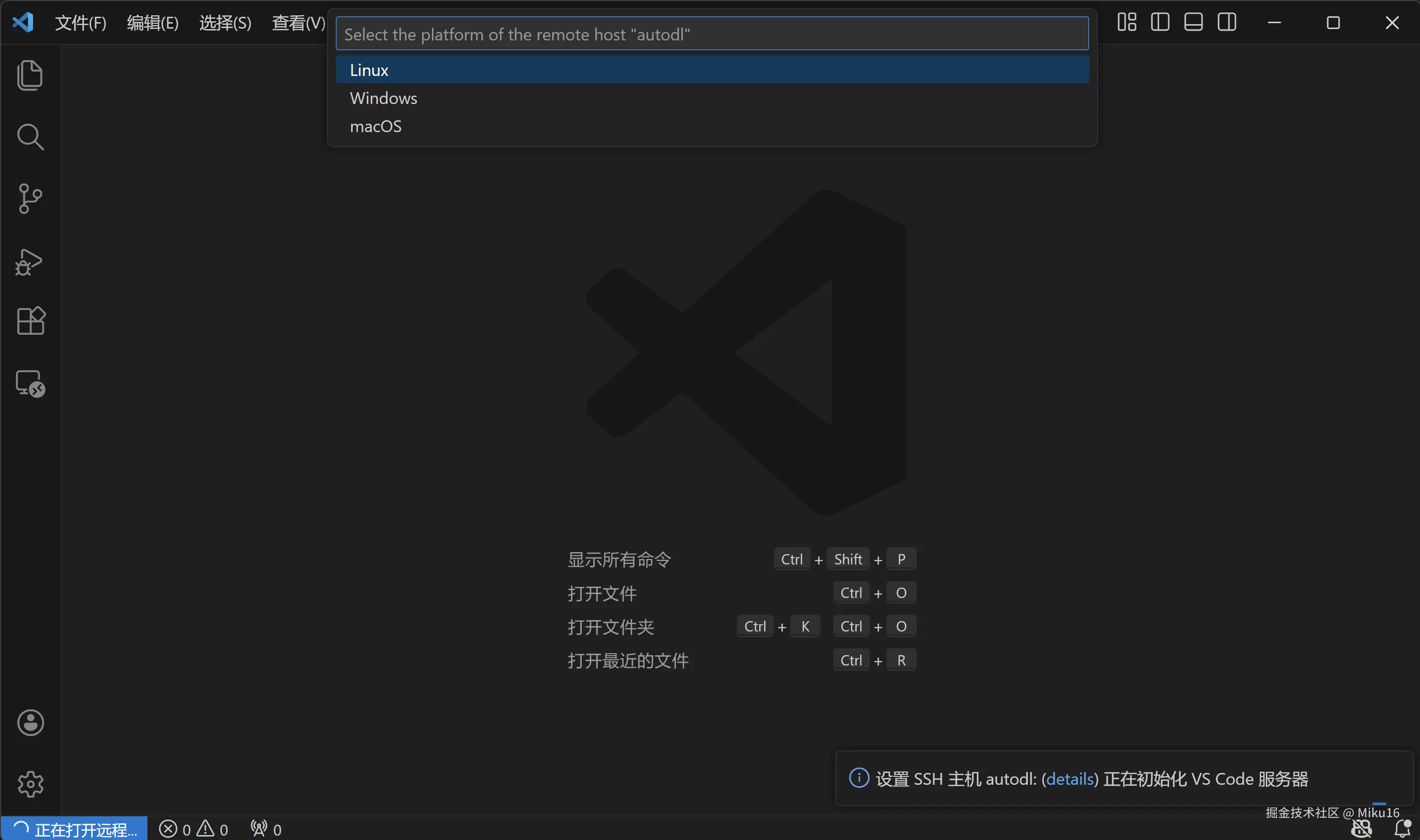Open the Manage settings gear icon
Image resolution: width=1420 pixels, height=840 pixels.
pyautogui.click(x=30, y=784)
